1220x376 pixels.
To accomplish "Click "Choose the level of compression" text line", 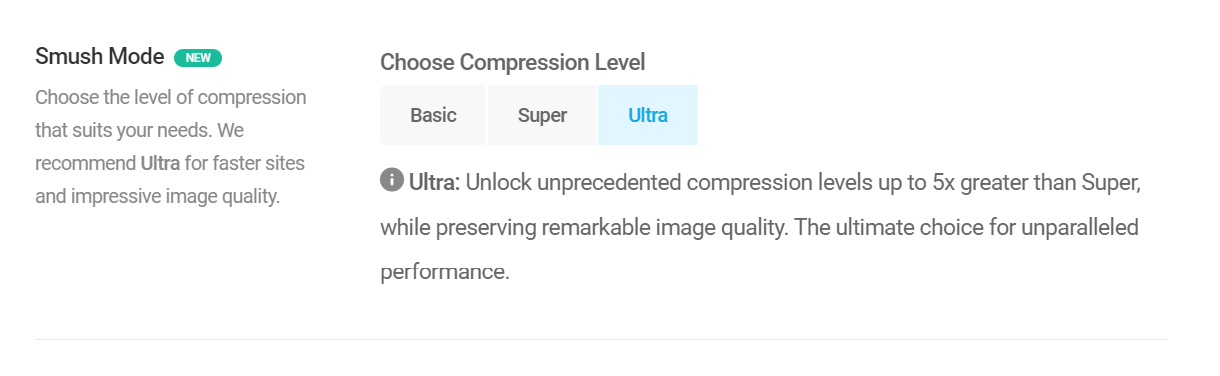I will click(x=171, y=98).
